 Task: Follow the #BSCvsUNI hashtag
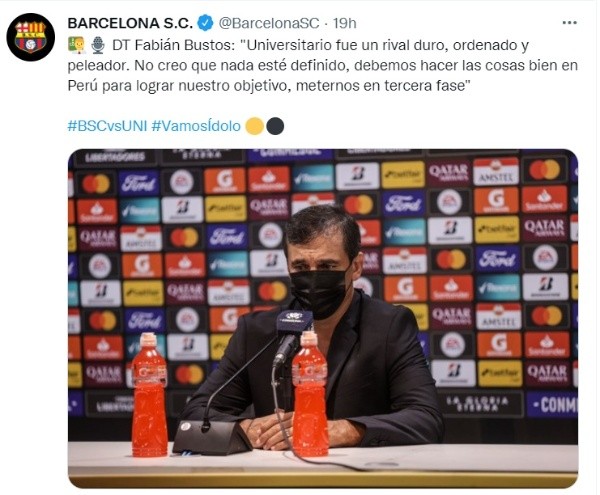point(107,126)
